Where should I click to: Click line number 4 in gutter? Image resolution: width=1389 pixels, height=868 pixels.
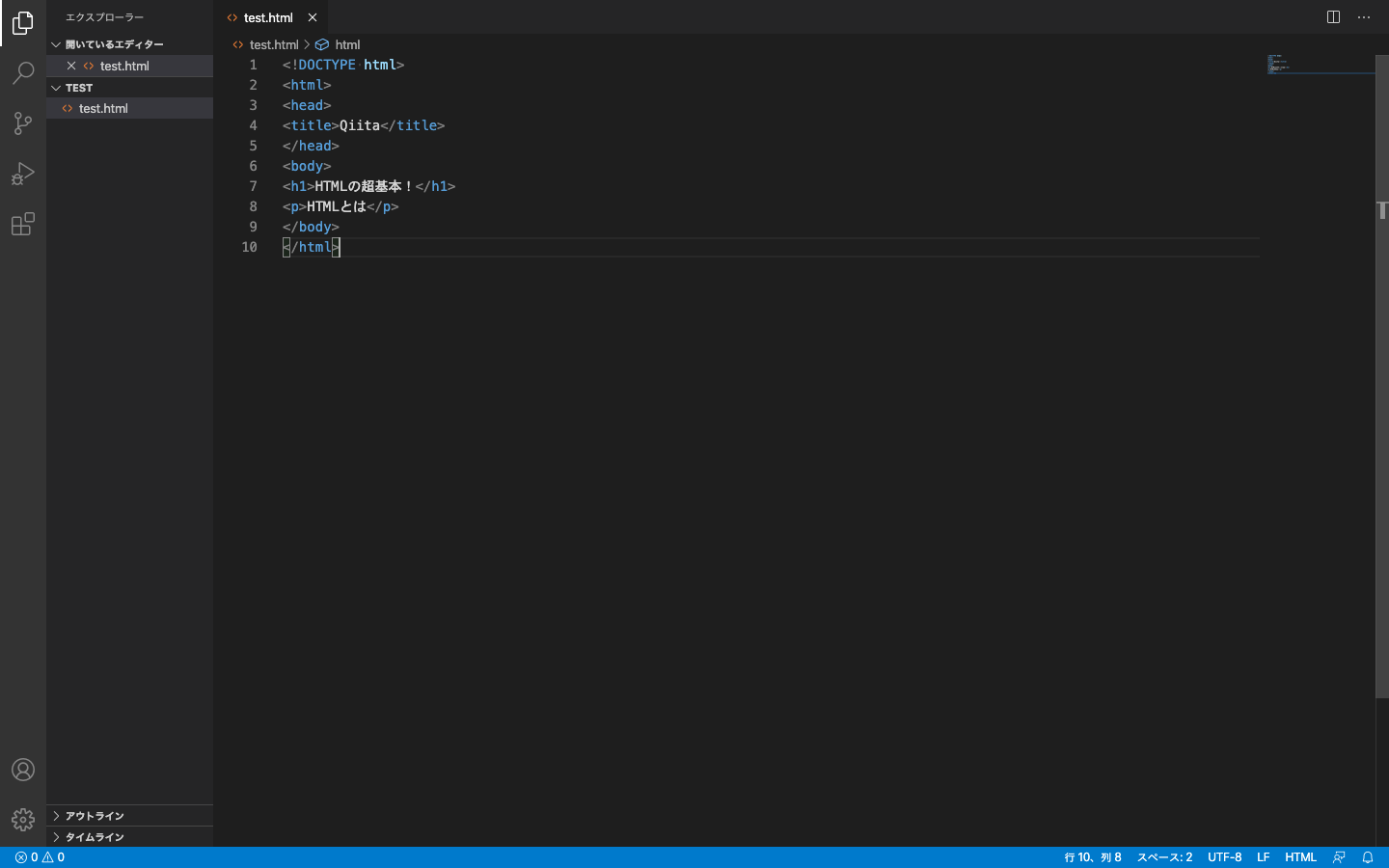click(254, 125)
